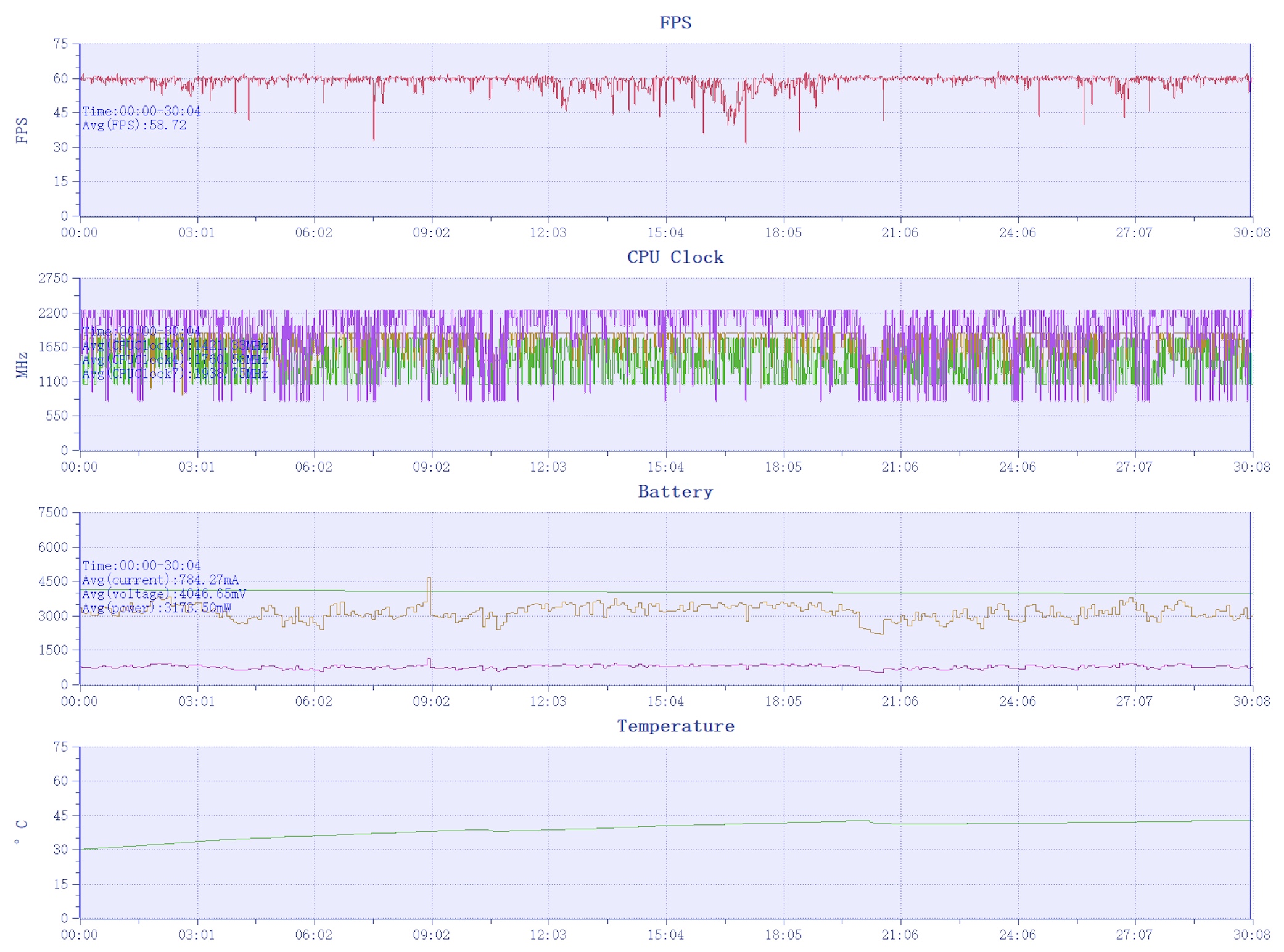Select the Avg(FPS):58.72 annotation text
The height and width of the screenshot is (952, 1284).
pyautogui.click(x=134, y=125)
